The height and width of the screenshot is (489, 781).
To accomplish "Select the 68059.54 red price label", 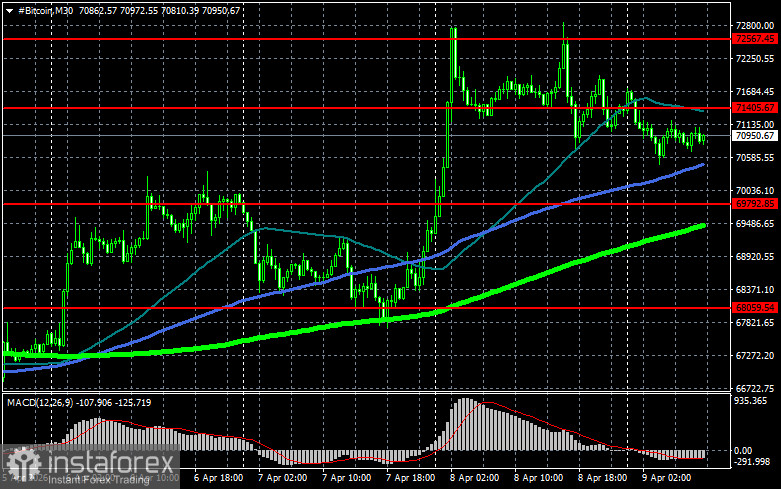I will coord(755,308).
